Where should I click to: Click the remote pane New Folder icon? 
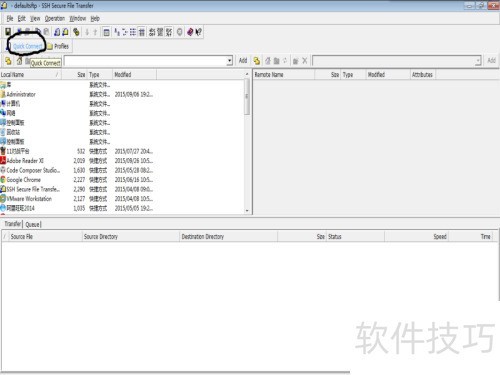295,61
